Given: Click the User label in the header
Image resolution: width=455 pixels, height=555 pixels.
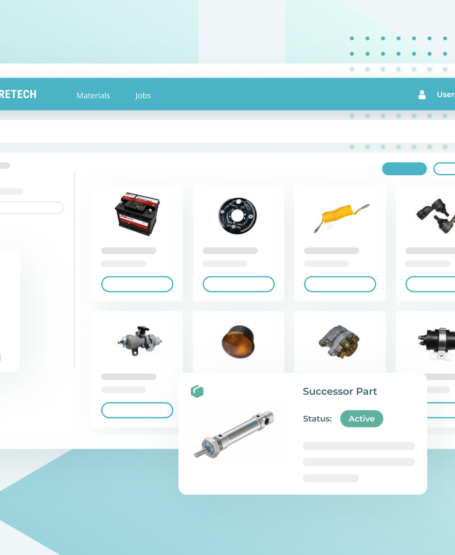Looking at the screenshot, I should (x=445, y=95).
